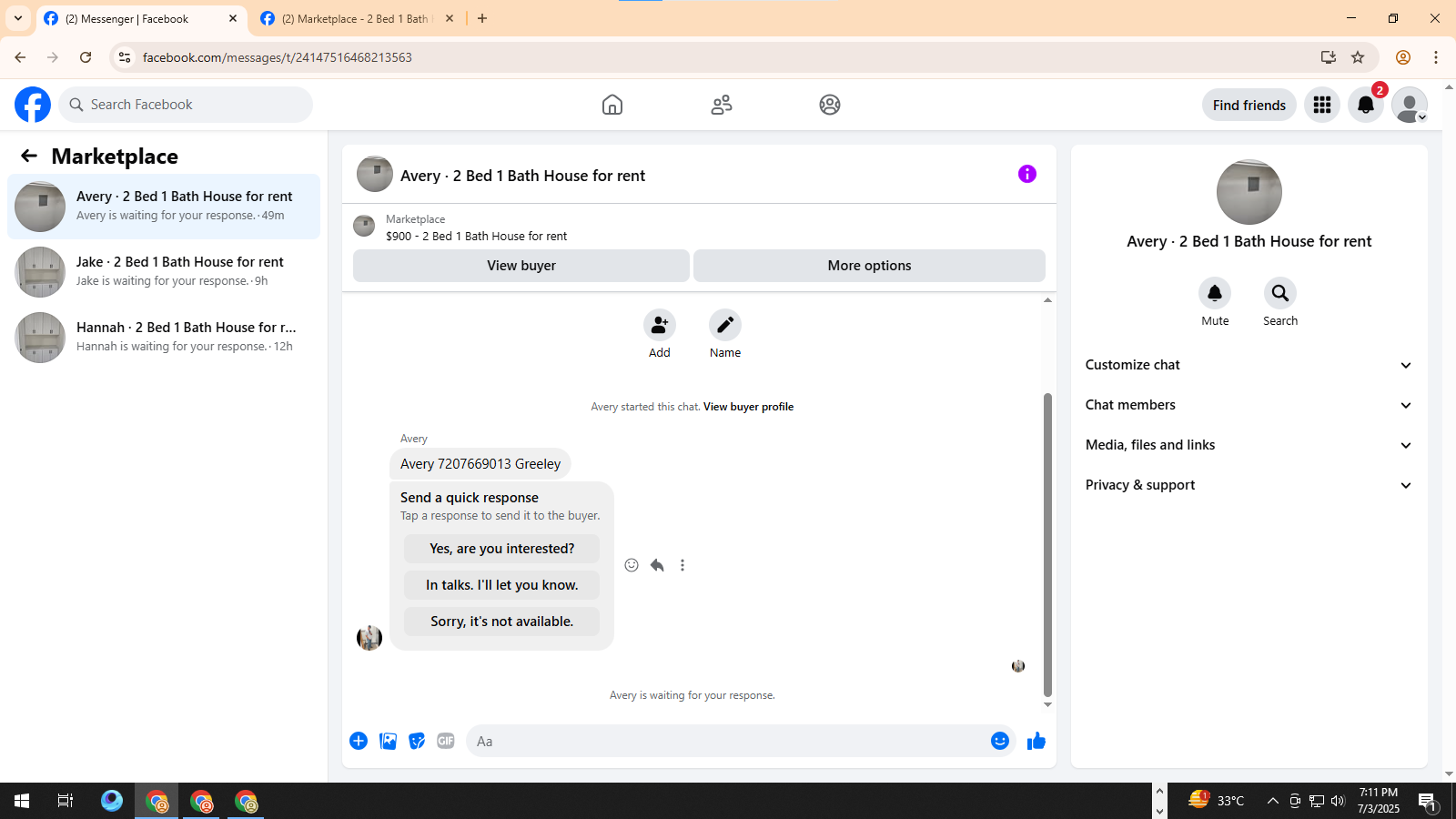The height and width of the screenshot is (819, 1456).
Task: Open more message options three dots
Action: 682,565
